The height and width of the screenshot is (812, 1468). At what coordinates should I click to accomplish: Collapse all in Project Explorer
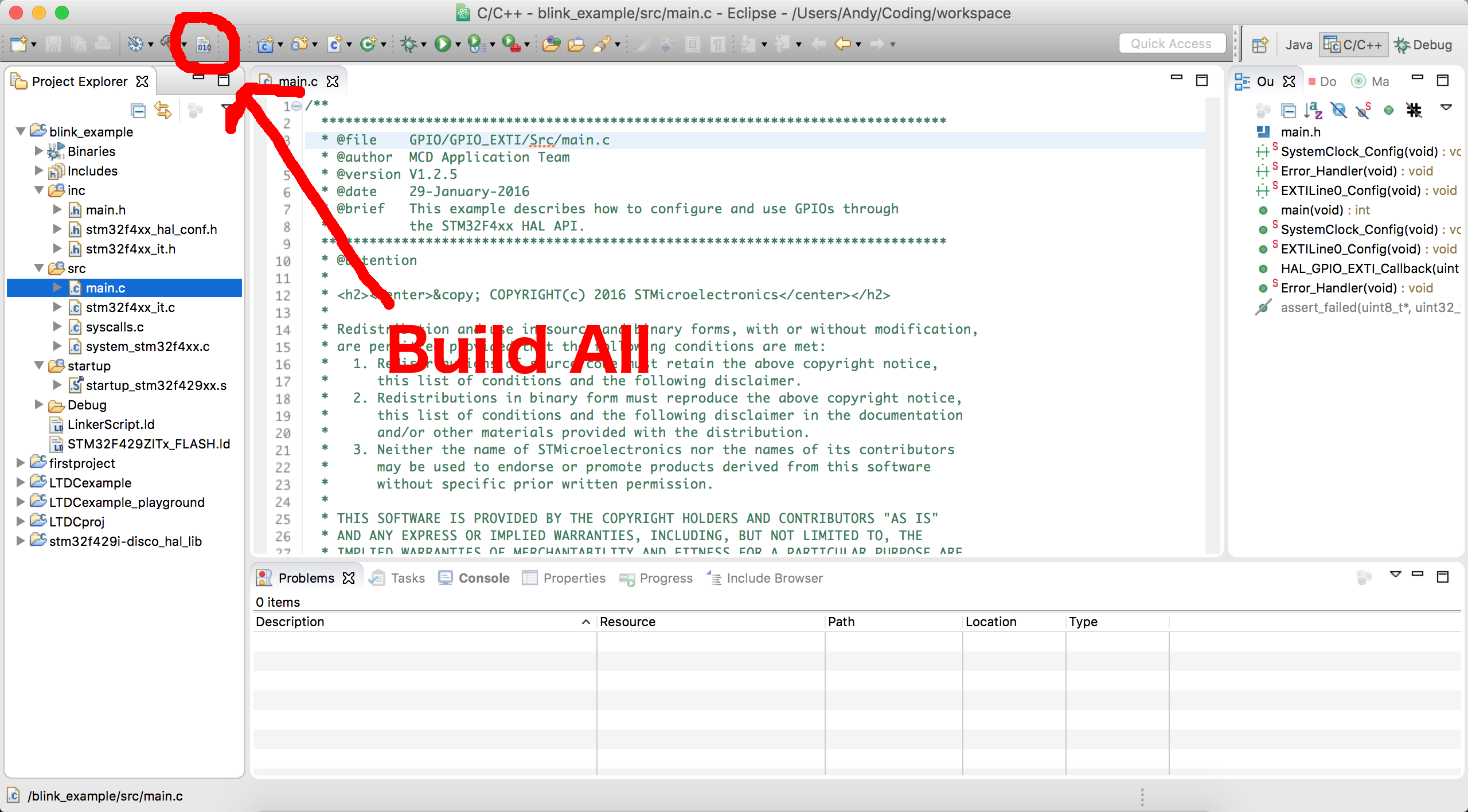click(138, 110)
